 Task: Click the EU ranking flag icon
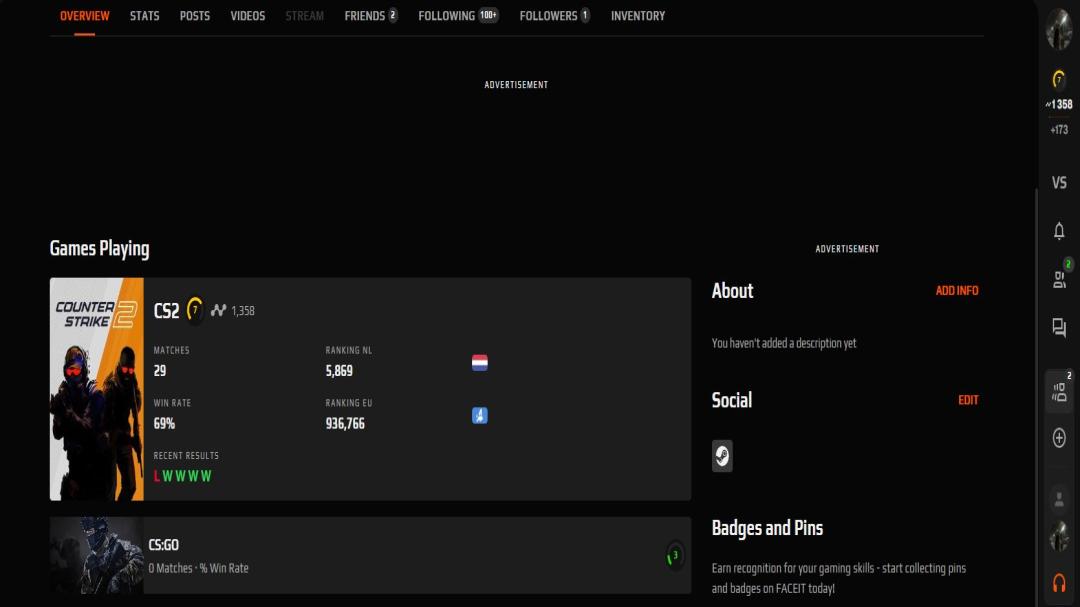479,415
